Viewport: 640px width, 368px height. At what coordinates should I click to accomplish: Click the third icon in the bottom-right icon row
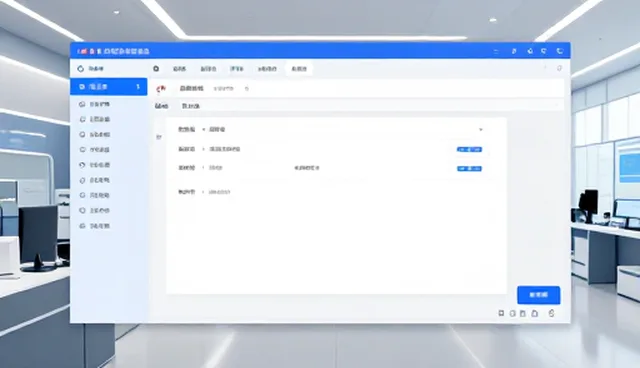pos(523,313)
